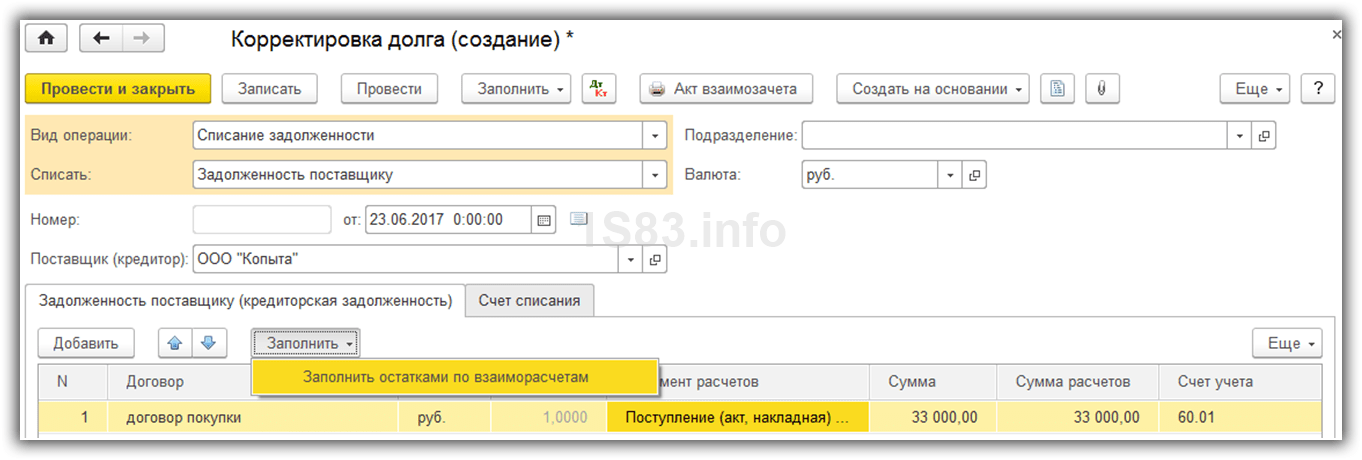This screenshot has height=460, width=1362.
Task: Open the calendar picker next to date
Action: point(544,219)
